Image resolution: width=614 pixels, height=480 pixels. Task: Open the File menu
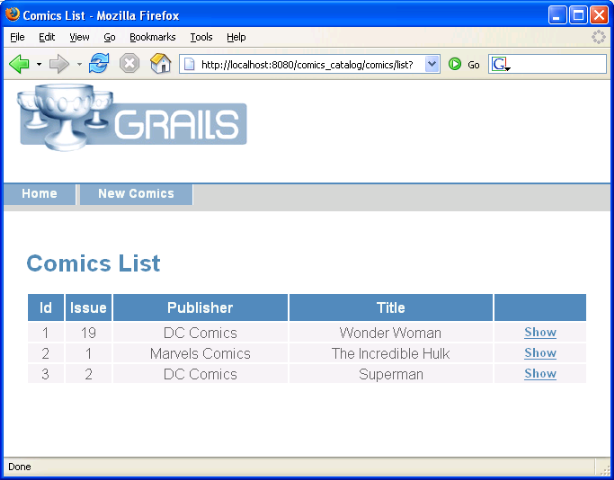pyautogui.click(x=17, y=37)
